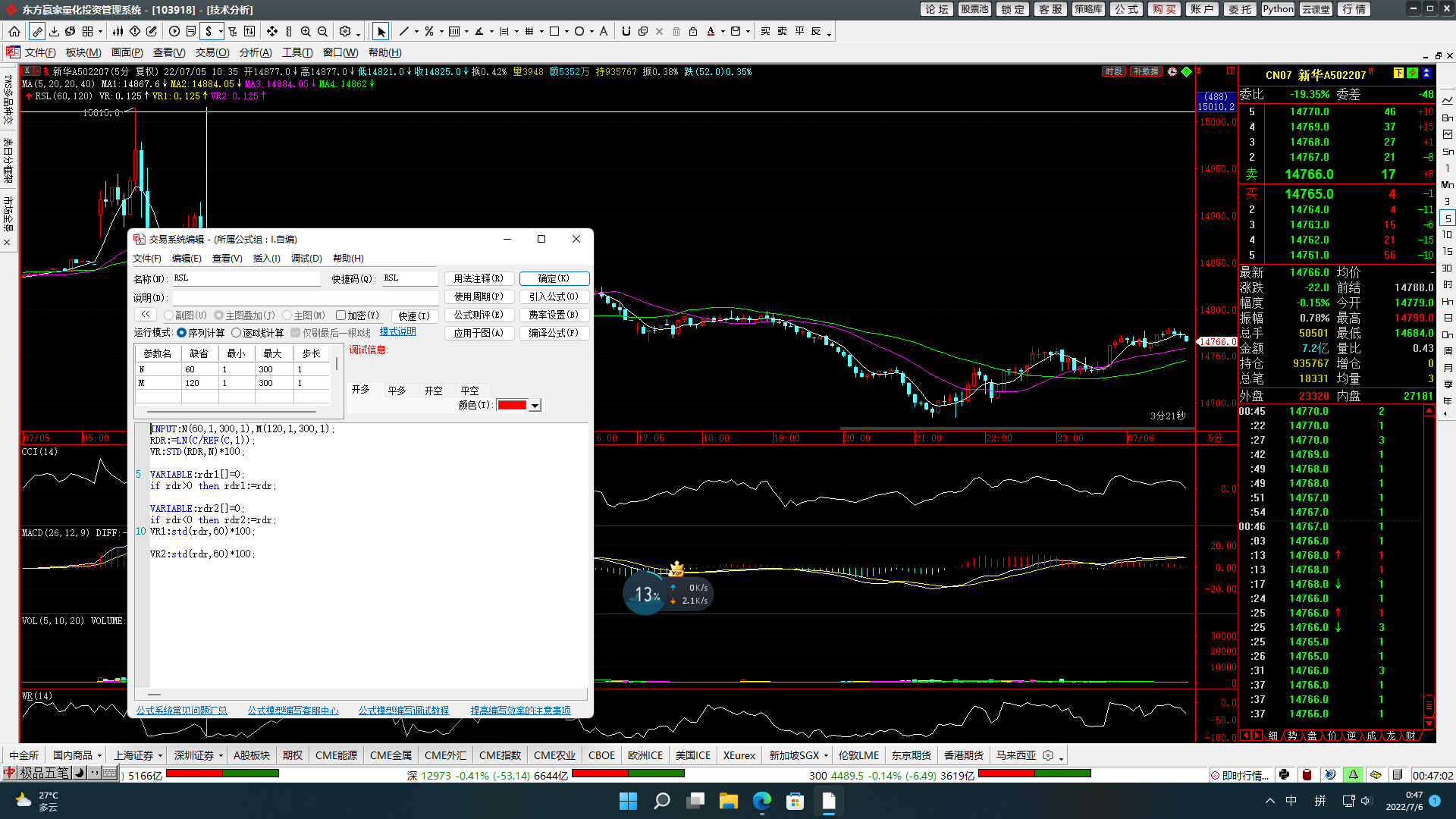Open 文件(F) menu in main window

click(40, 52)
